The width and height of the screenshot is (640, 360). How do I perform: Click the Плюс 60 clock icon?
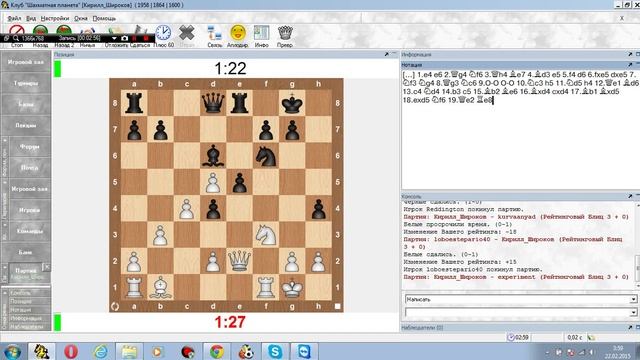(x=163, y=33)
